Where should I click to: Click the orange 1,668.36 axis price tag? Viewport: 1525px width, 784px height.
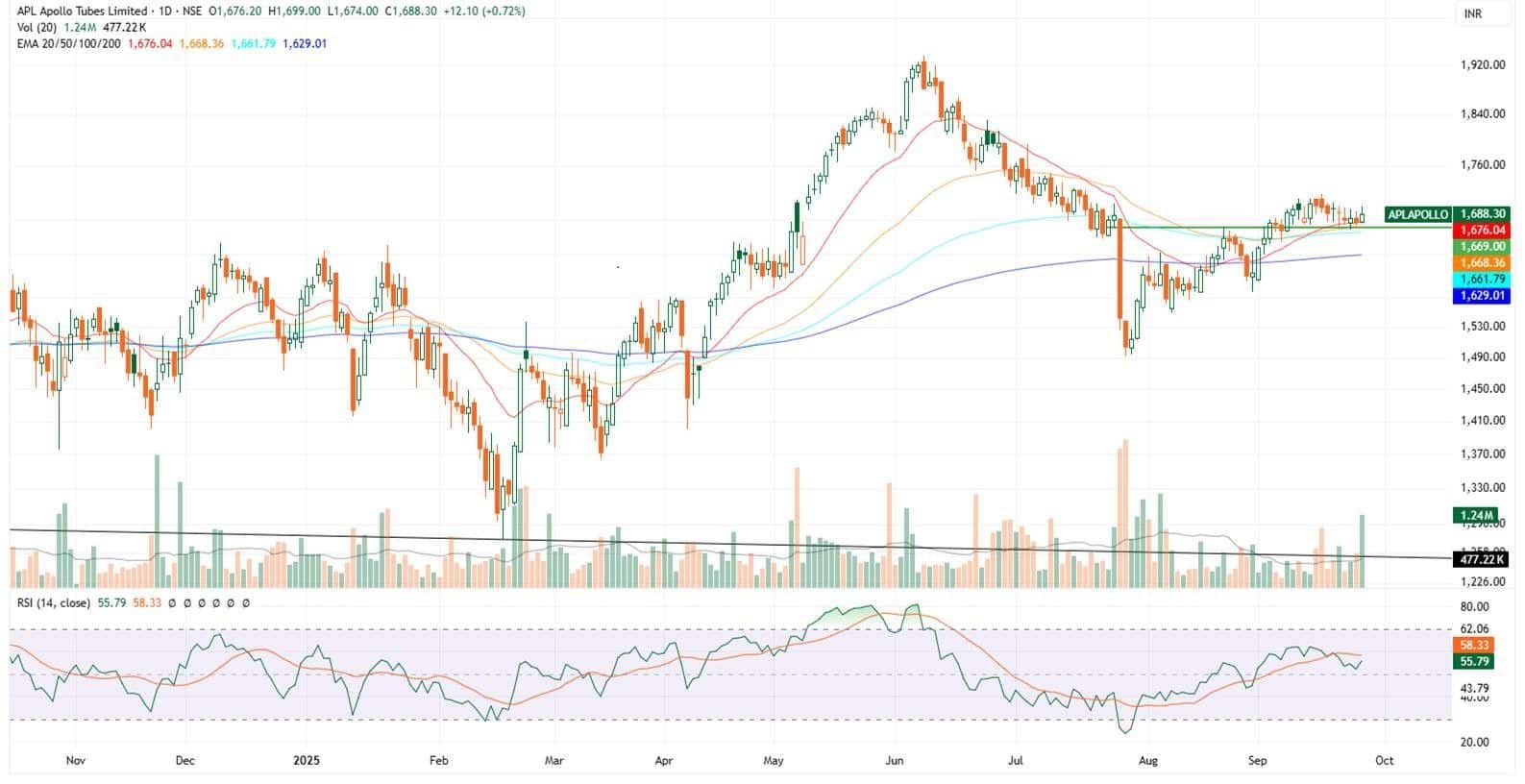1482,262
